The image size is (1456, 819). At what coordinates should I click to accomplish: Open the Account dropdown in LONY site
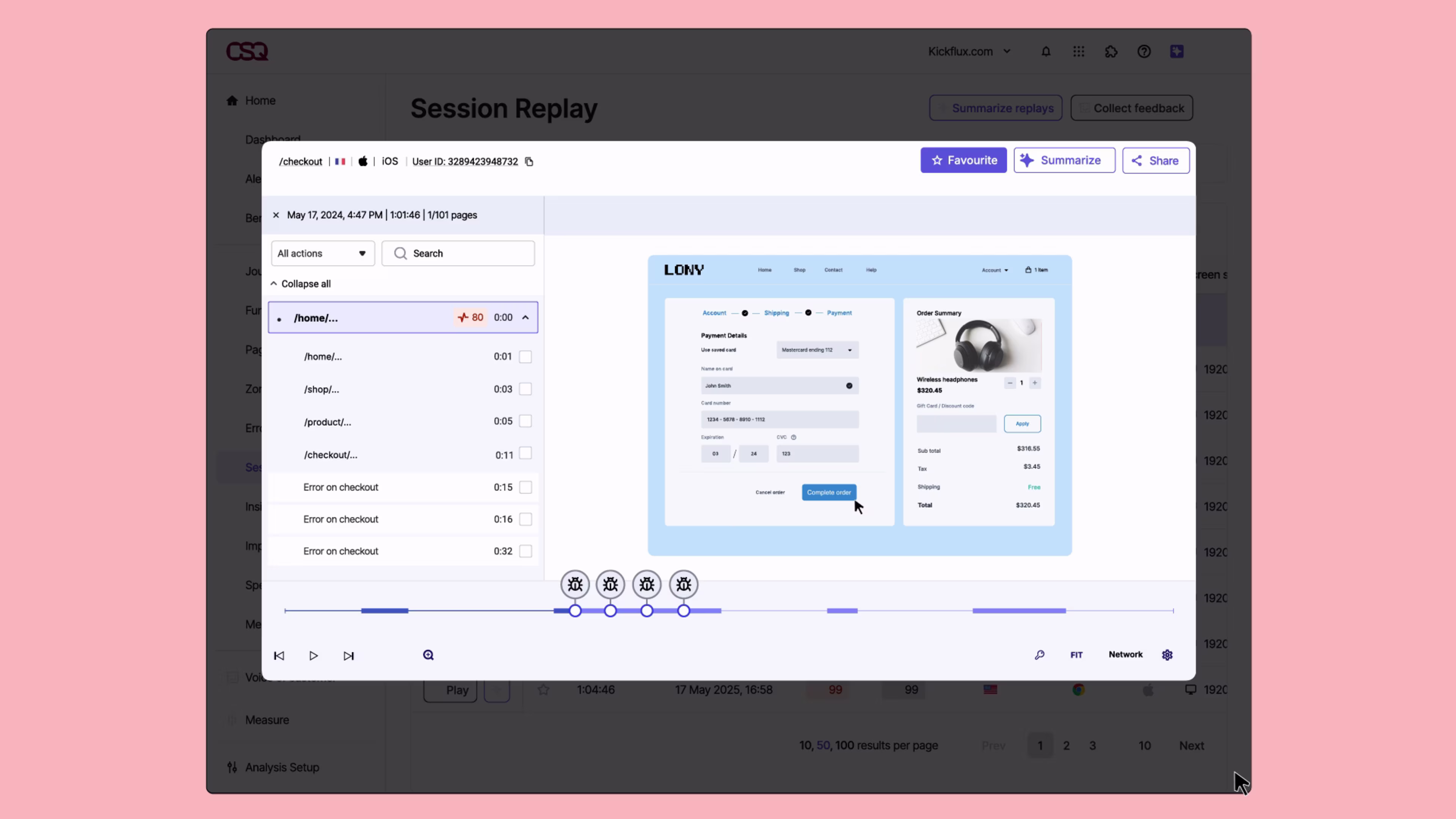994,270
